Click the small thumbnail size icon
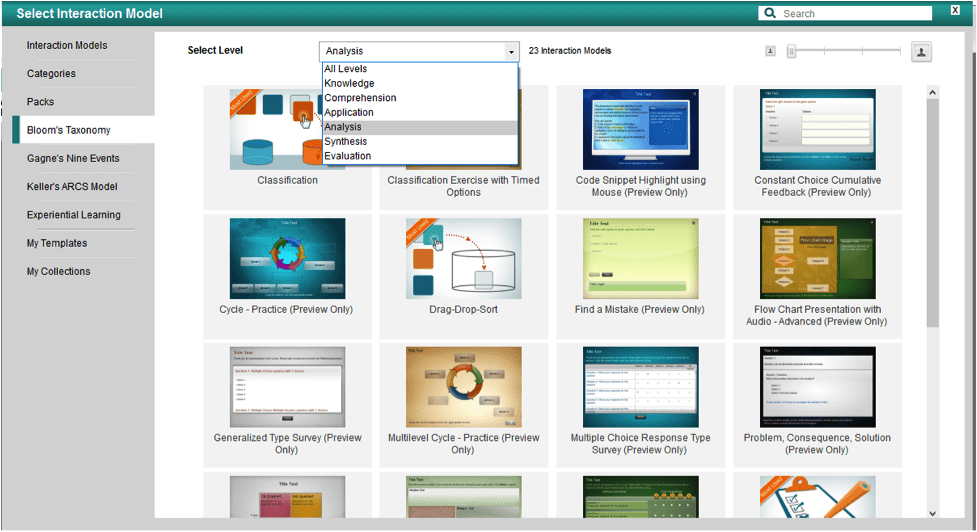This screenshot has width=977, height=532. point(771,51)
